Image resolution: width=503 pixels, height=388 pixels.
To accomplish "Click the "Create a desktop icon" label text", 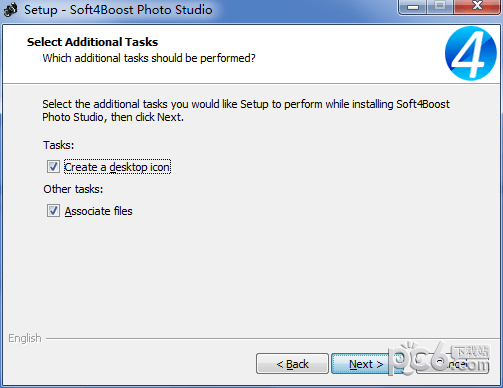I will point(117,167).
